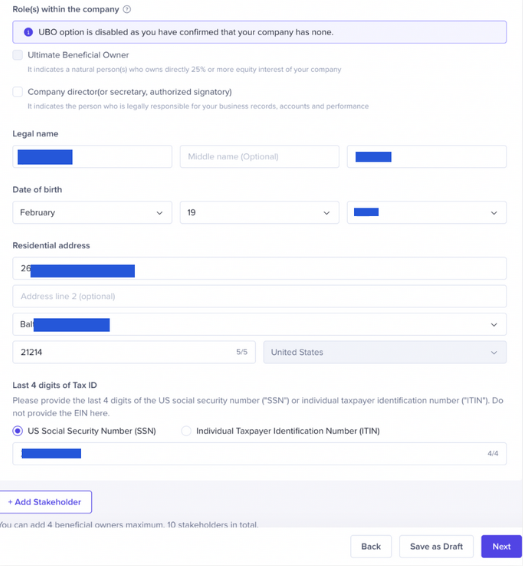Open the United States country dropdown
Screen dimensions: 523x566
click(385, 352)
